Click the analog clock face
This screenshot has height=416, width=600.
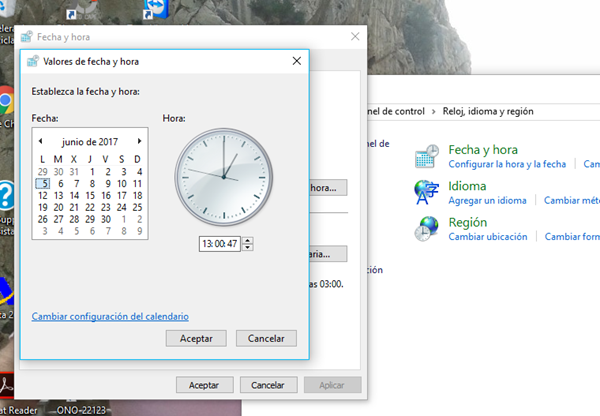click(224, 177)
